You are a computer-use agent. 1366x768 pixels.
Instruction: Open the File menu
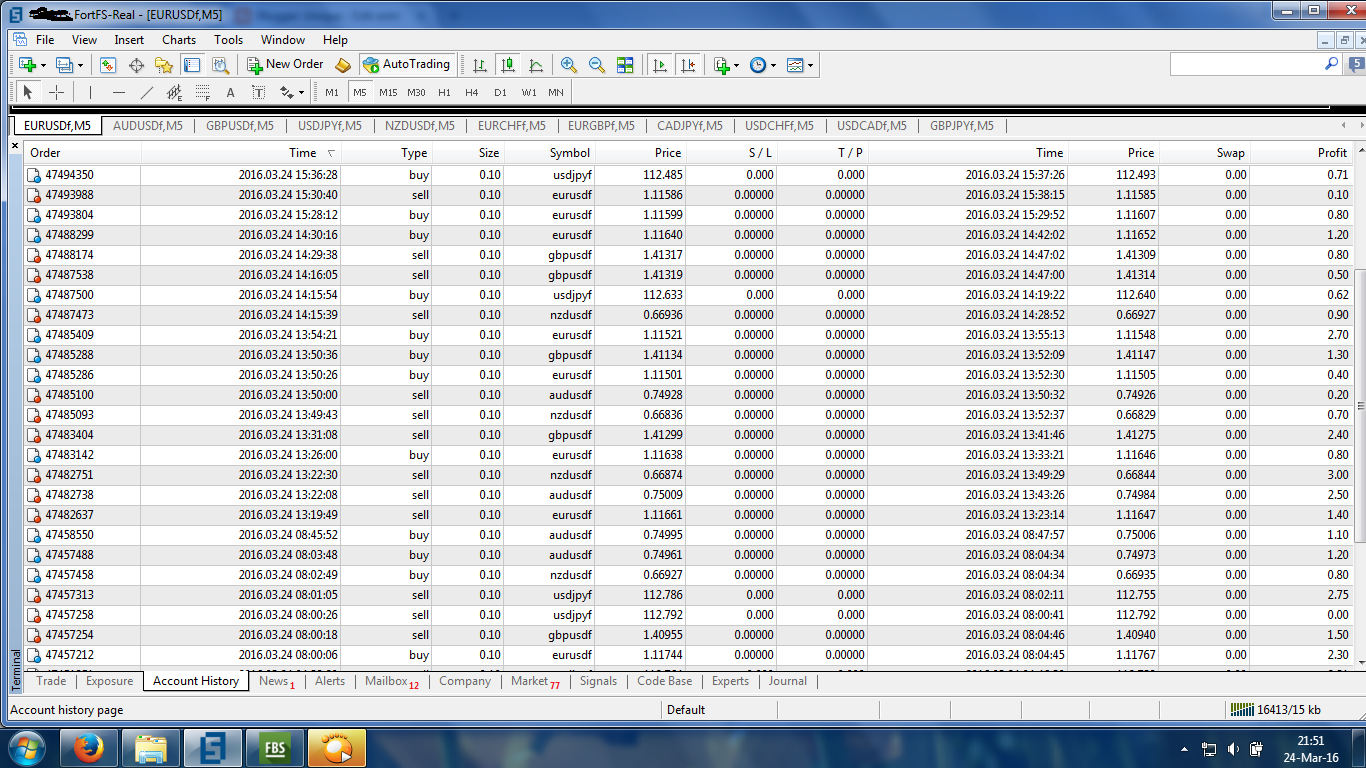pyautogui.click(x=45, y=40)
